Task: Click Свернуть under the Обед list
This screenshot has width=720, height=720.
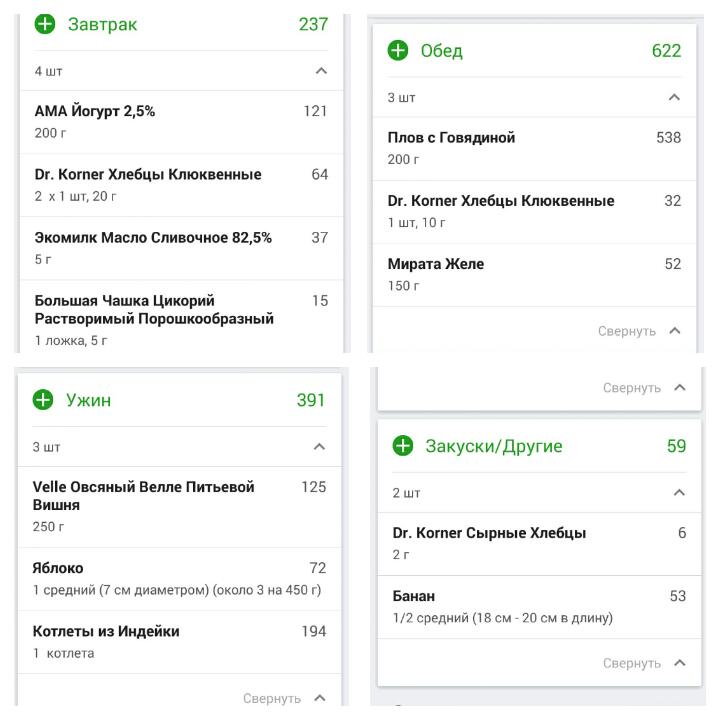Action: coord(639,331)
